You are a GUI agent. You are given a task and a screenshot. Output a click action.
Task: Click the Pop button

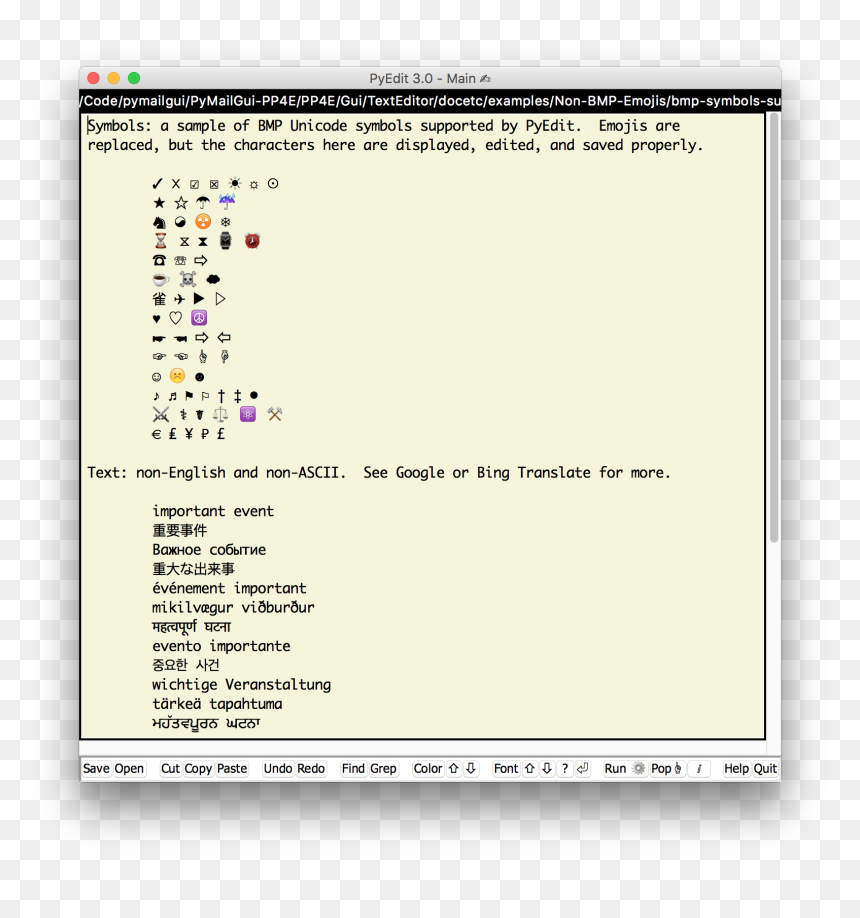coord(661,769)
